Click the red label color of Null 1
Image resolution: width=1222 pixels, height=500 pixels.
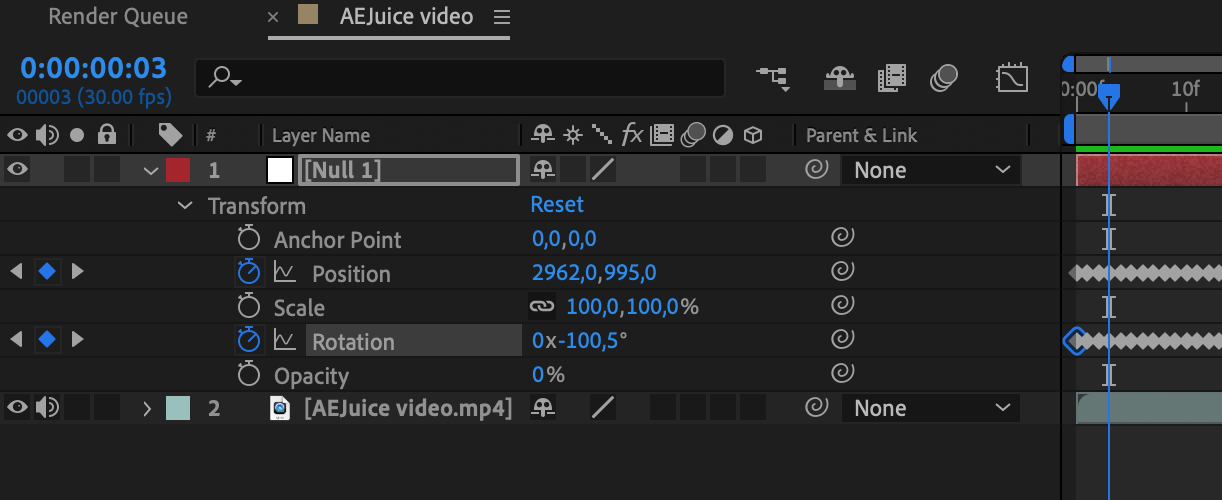(x=178, y=170)
